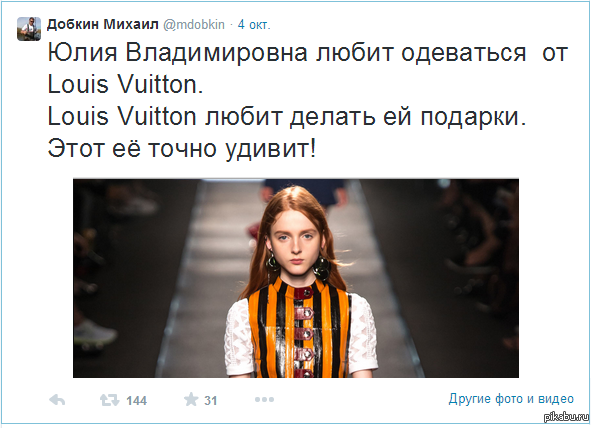
Task: View the 144 retweets count
Action: (136, 401)
